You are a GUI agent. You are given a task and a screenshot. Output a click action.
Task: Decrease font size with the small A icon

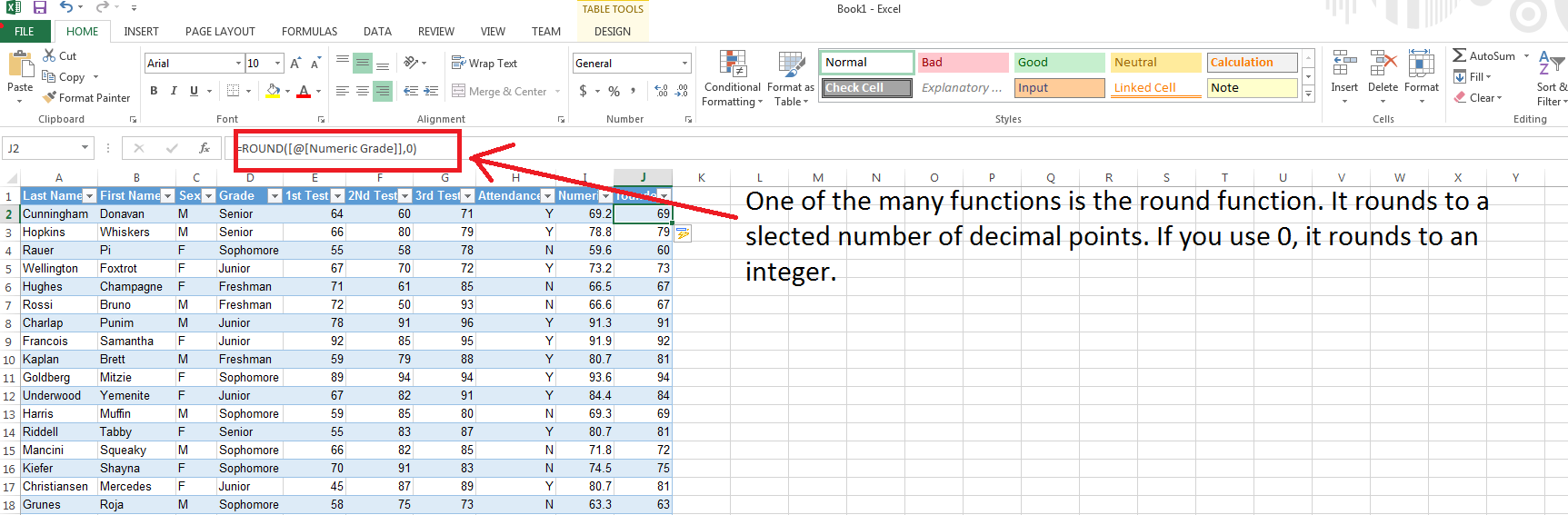pyautogui.click(x=315, y=63)
